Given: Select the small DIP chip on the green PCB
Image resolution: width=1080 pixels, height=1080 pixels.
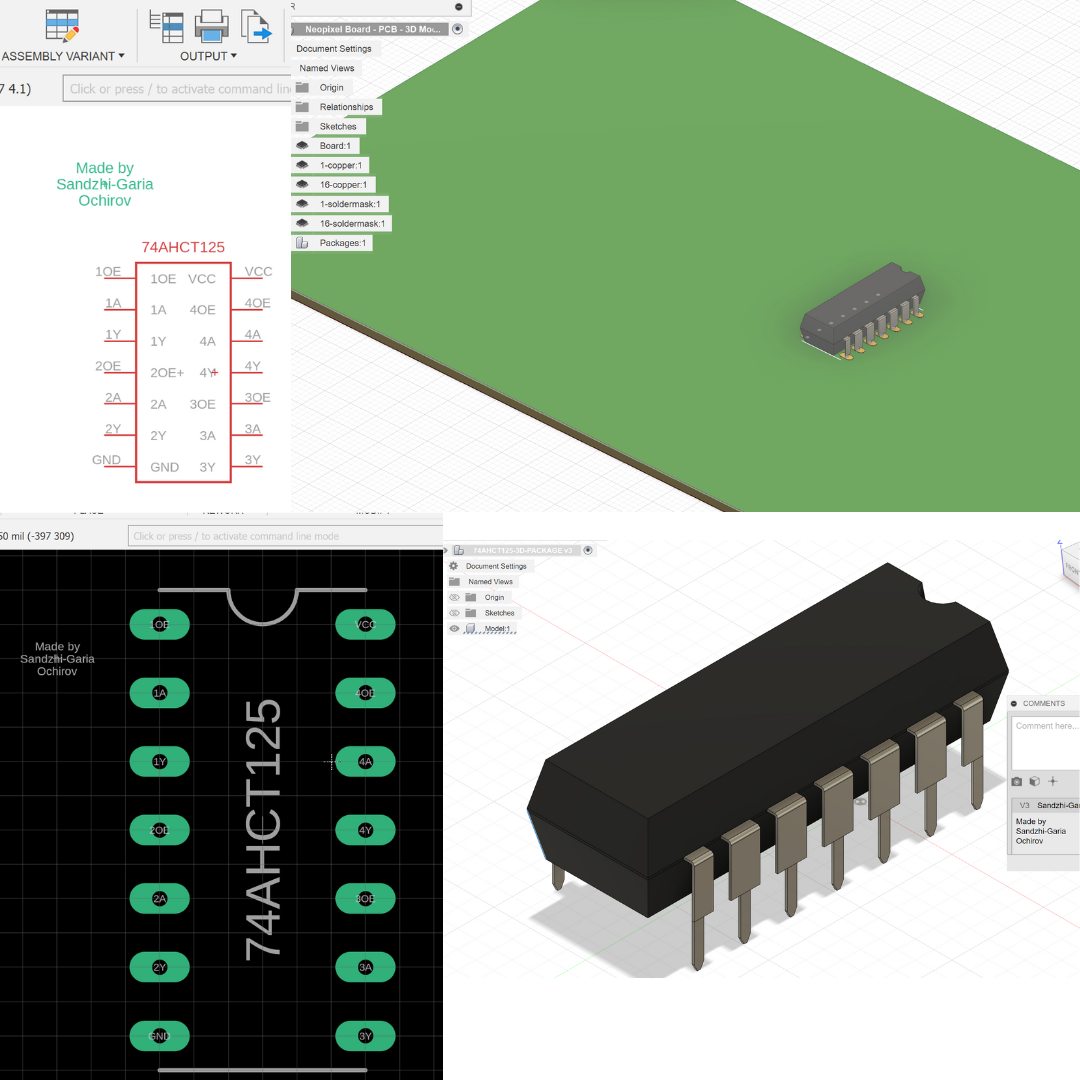Looking at the screenshot, I should pyautogui.click(x=861, y=309).
